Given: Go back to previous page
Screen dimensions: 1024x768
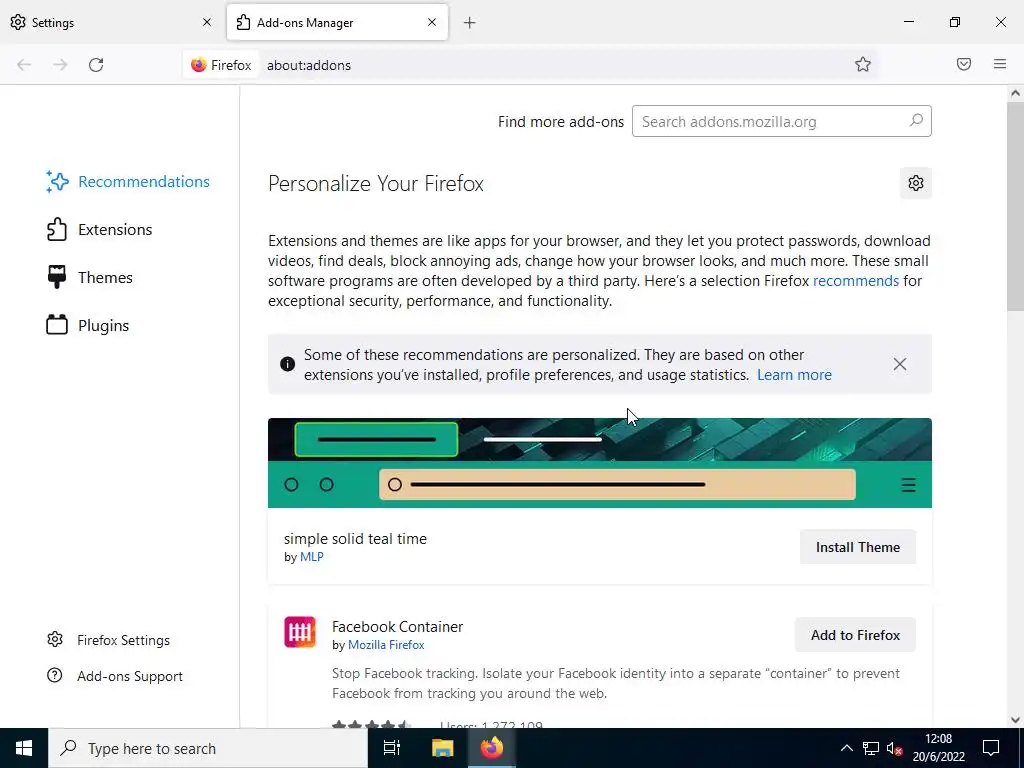Looking at the screenshot, I should tap(24, 65).
